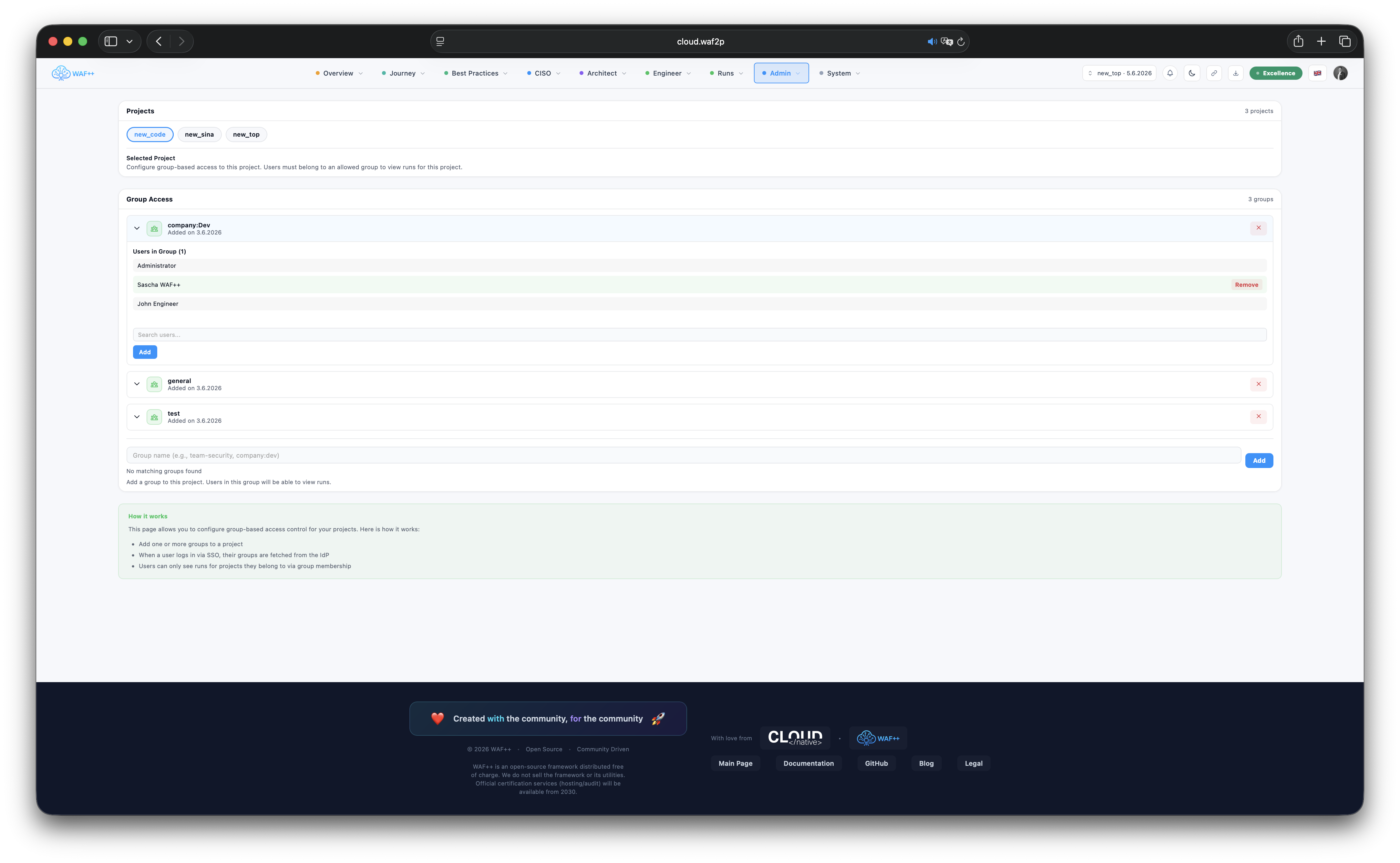Click the test group icon
The image size is (1400, 863).
point(154,417)
